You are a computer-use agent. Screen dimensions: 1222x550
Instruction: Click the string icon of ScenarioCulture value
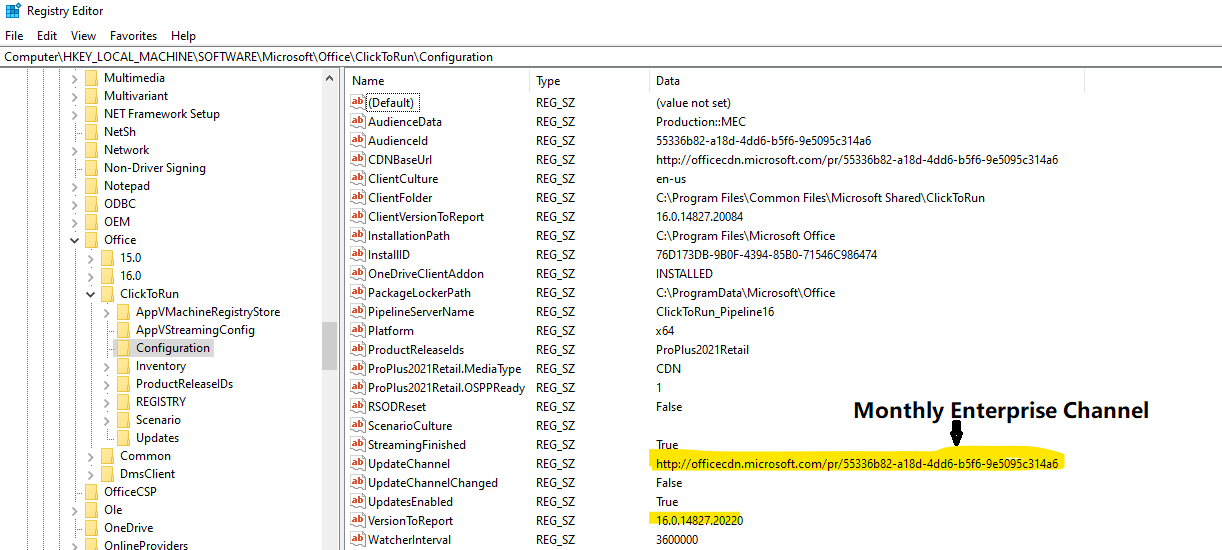[358, 425]
